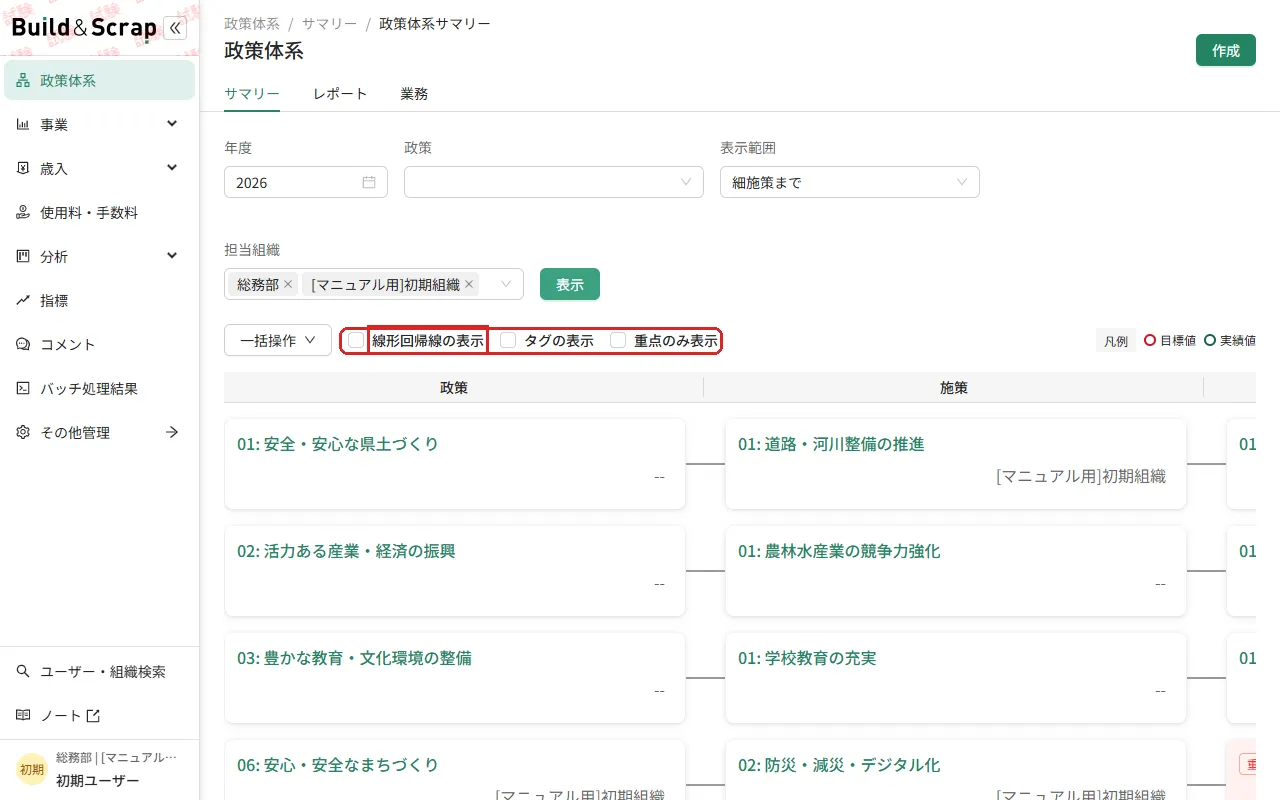Open 政策体系 in the sidebar
Screen dimensions: 1280x800
[99, 81]
